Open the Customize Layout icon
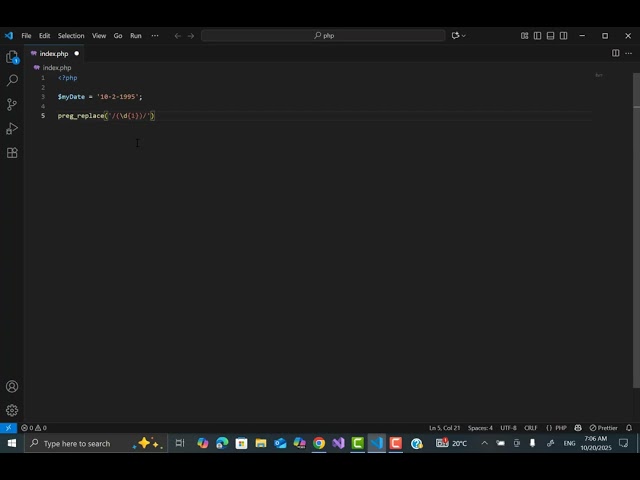The height and width of the screenshot is (480, 640). [524, 36]
